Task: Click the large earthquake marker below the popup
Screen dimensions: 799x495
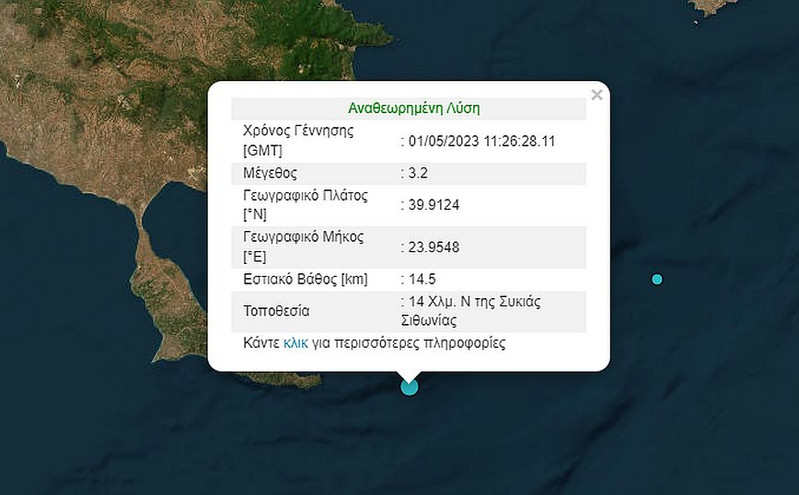Action: pos(409,386)
